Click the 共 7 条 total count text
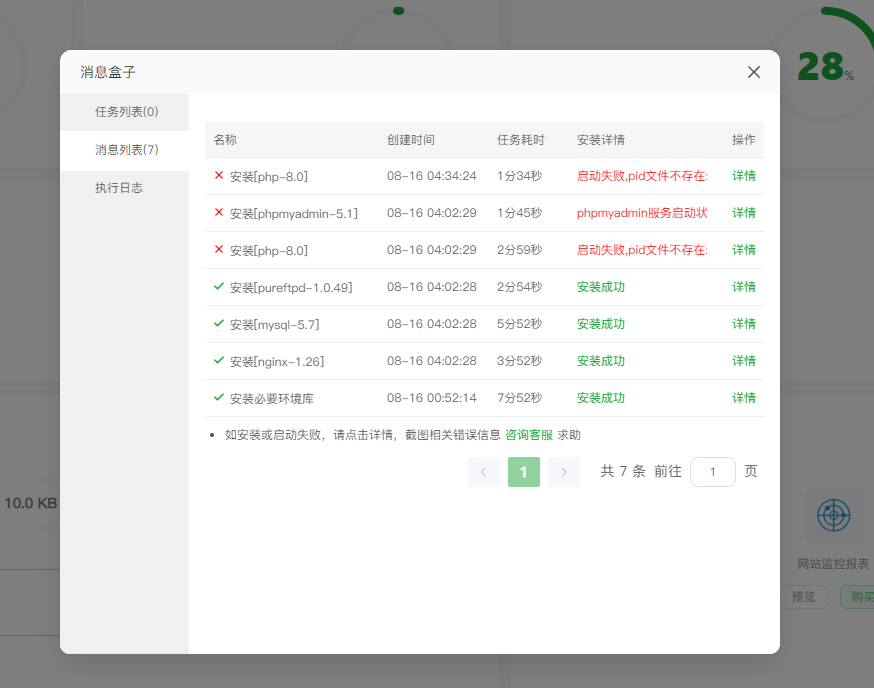 [x=623, y=472]
